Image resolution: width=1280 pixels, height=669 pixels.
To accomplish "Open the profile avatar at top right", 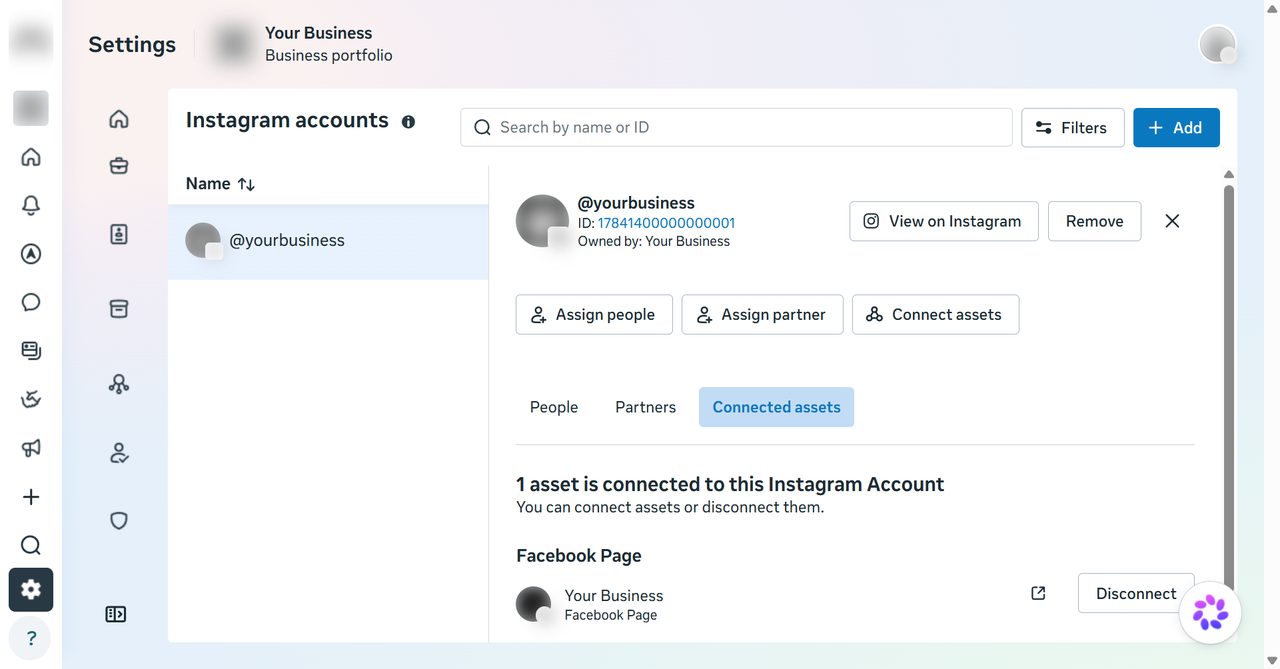I will pos(1217,44).
